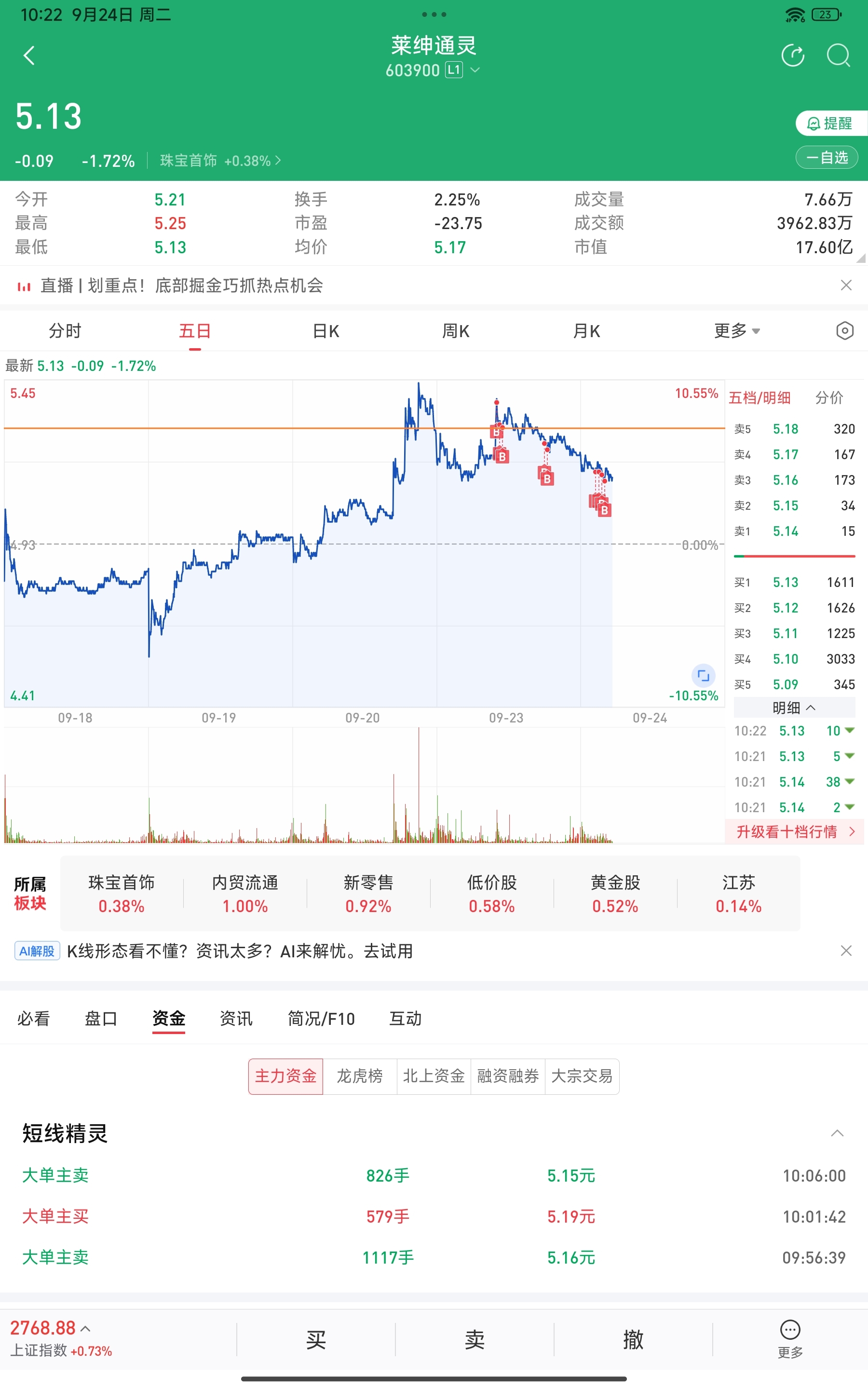Screen dimensions: 868x1389
Task: Tap the live broadcast bars icon
Action: tap(24, 286)
